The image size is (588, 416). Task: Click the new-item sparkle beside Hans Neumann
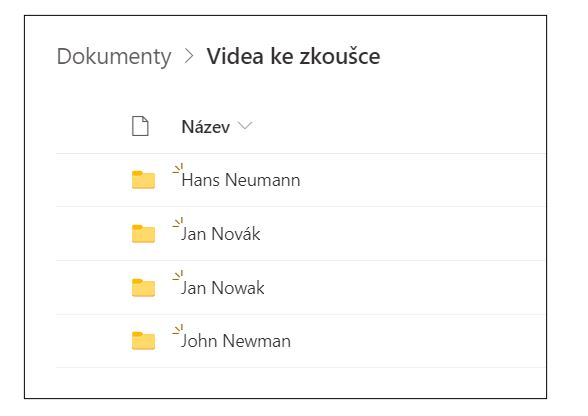[178, 169]
